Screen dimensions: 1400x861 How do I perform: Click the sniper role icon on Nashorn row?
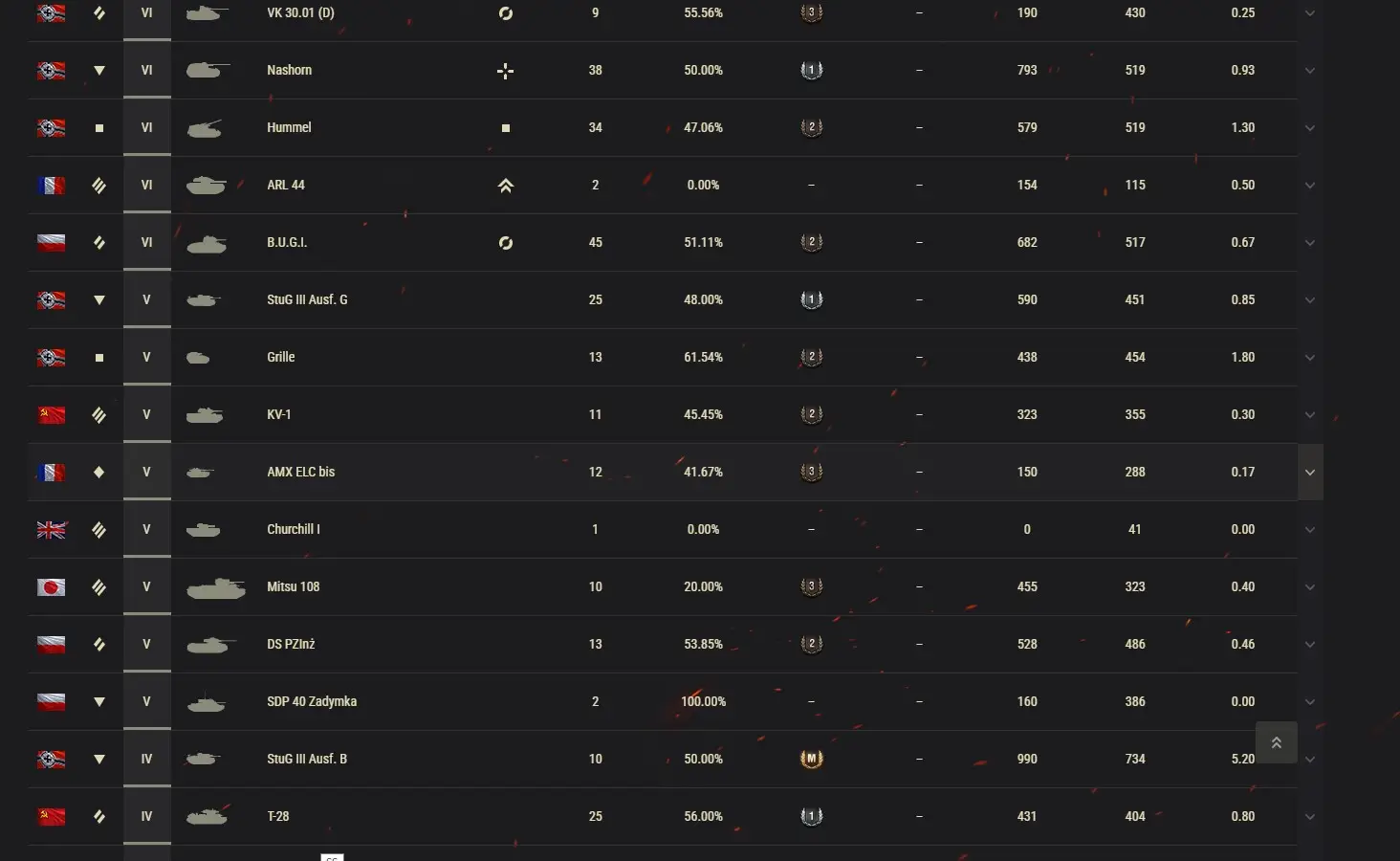(x=505, y=71)
